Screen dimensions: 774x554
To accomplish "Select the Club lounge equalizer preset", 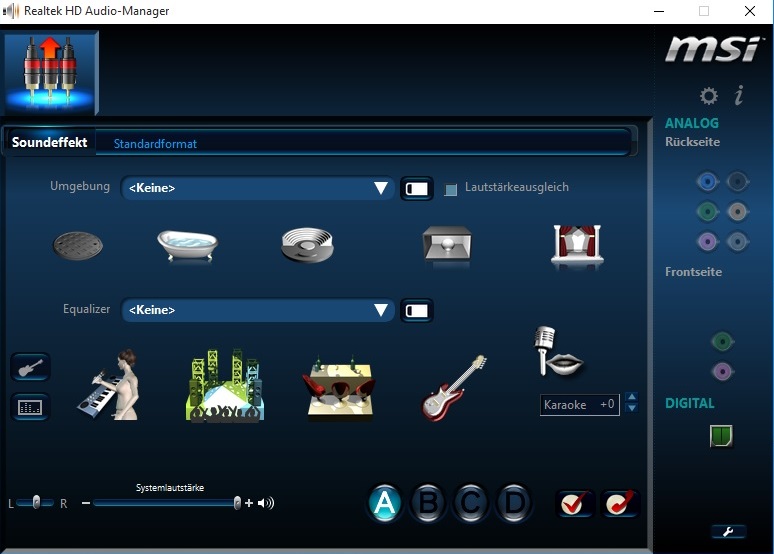I will point(340,388).
